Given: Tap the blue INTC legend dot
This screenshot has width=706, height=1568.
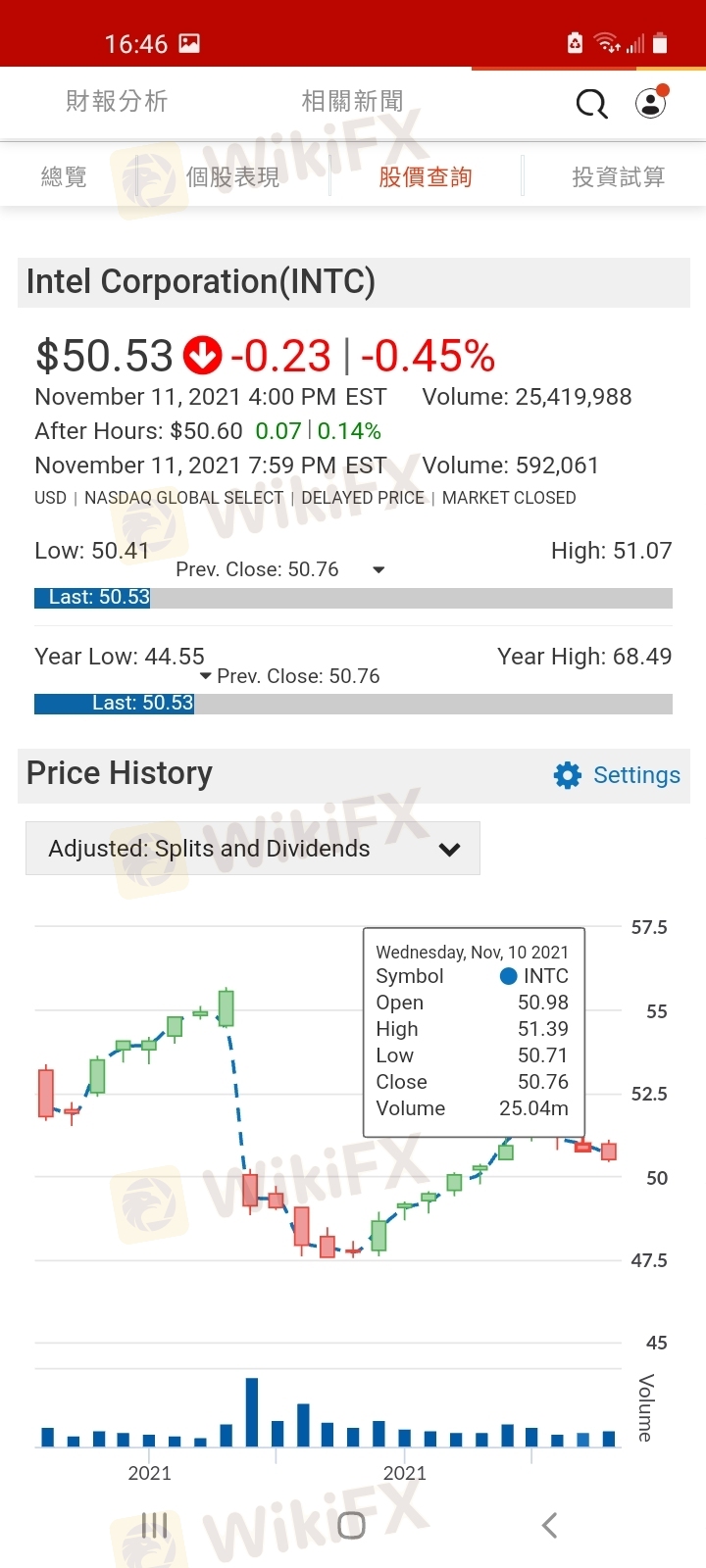Looking at the screenshot, I should coord(508,976).
